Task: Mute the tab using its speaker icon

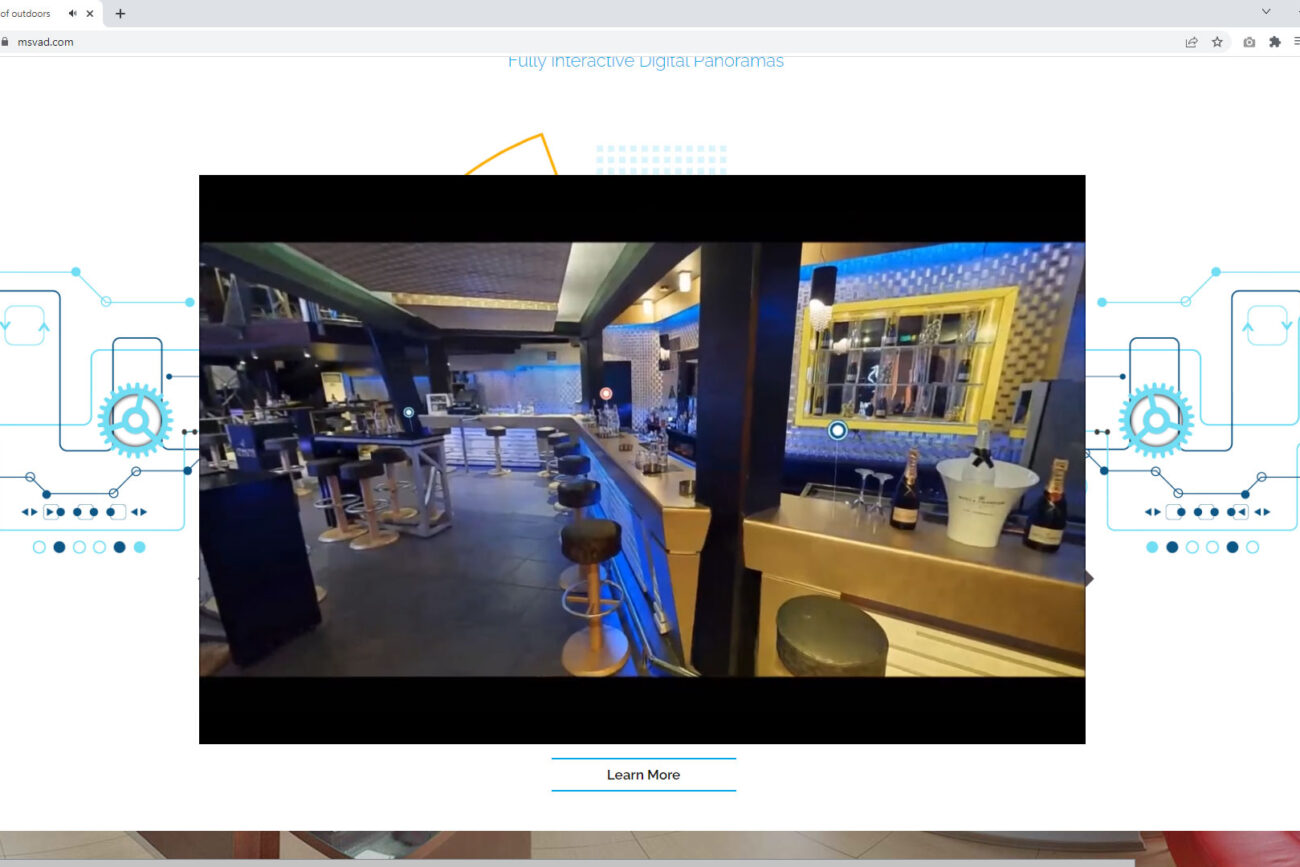Action: coord(73,14)
